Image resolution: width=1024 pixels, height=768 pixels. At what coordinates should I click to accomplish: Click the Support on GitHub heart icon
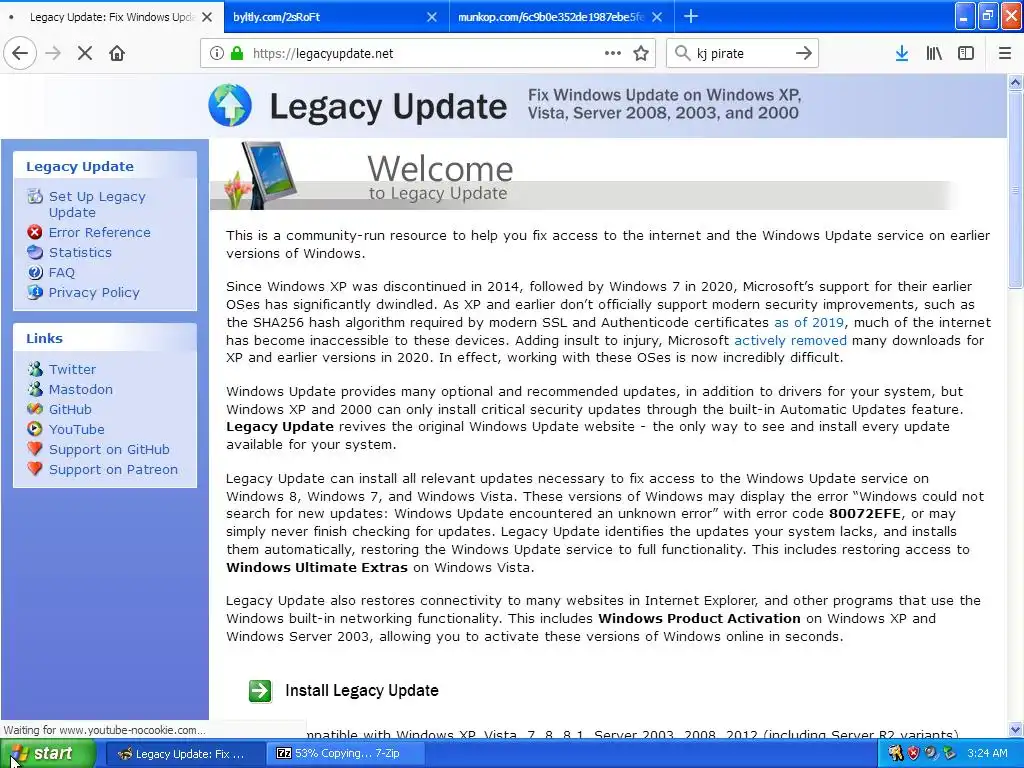coord(35,449)
